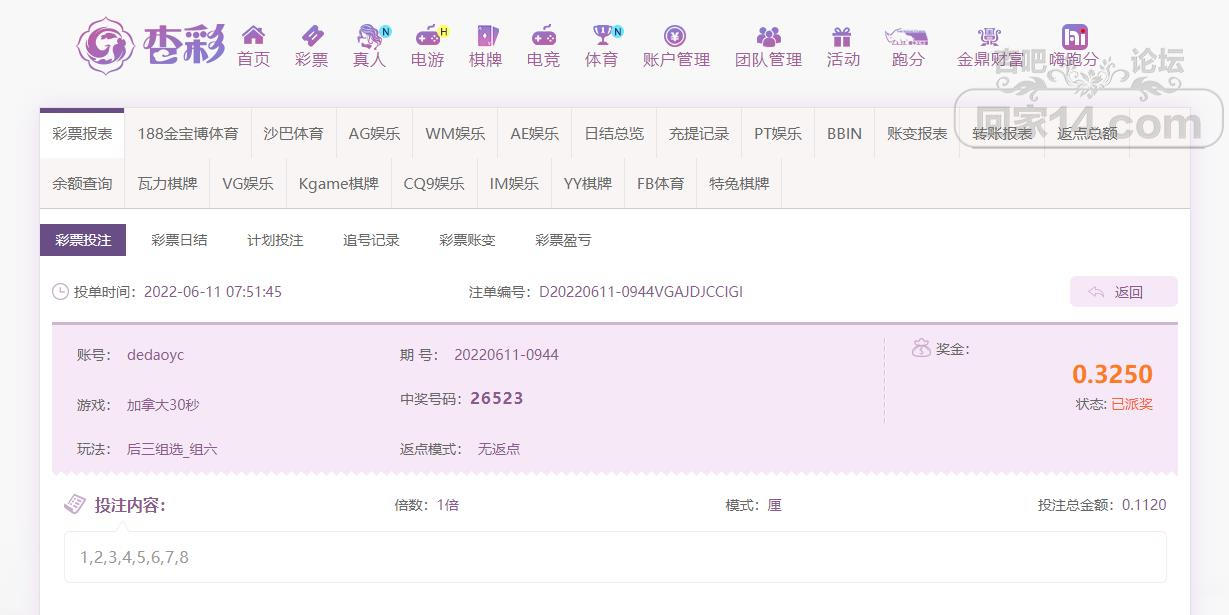Viewport: 1229px width, 615px height.
Task: Select the 彩票盈亏 sub-tab
Action: (x=563, y=240)
